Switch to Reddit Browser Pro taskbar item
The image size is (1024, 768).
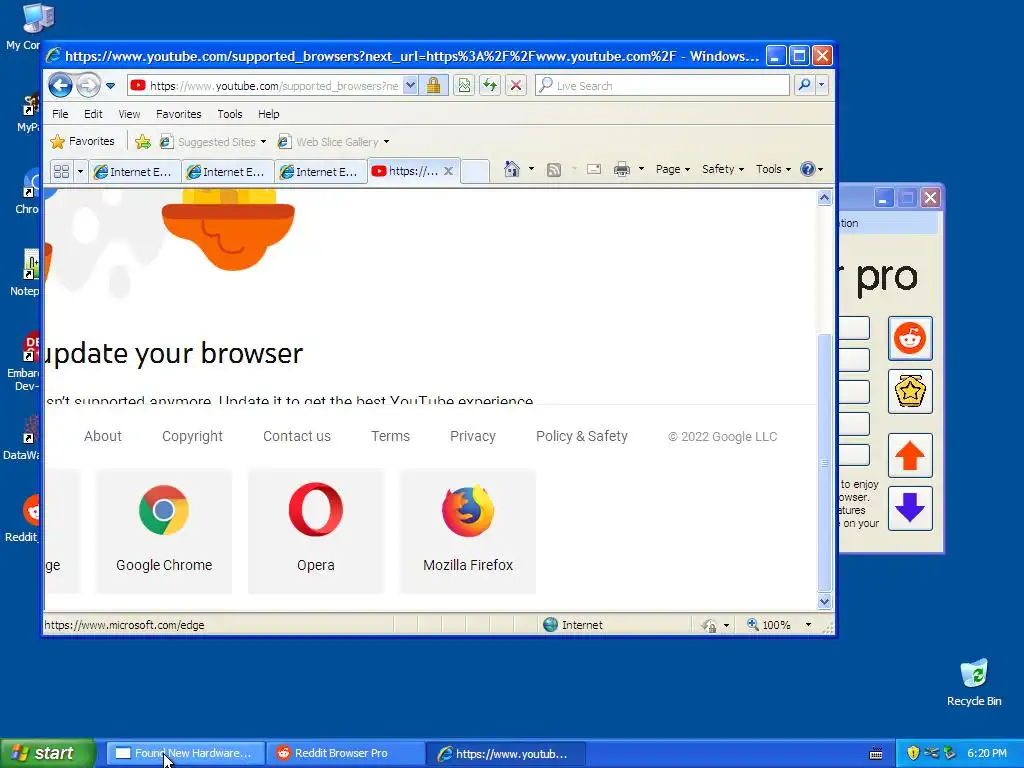point(345,753)
